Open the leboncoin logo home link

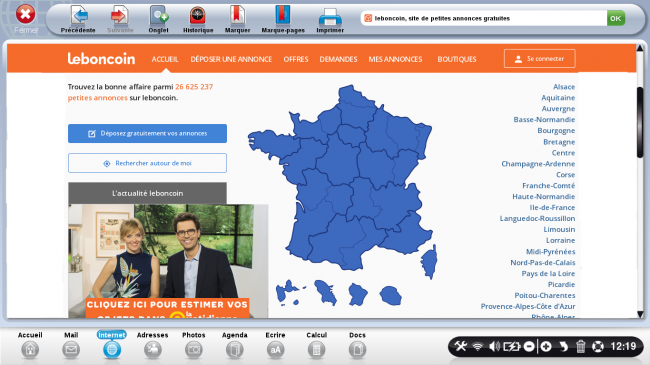pos(101,59)
